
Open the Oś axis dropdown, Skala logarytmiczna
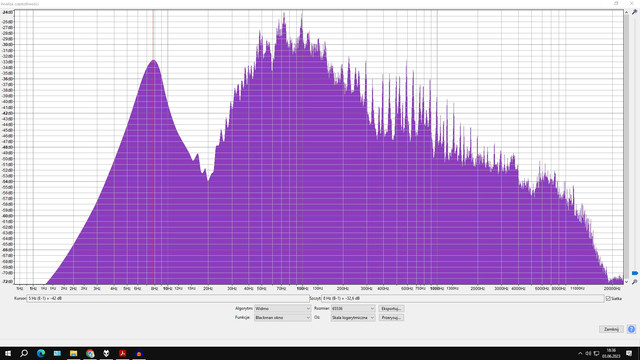point(353,318)
